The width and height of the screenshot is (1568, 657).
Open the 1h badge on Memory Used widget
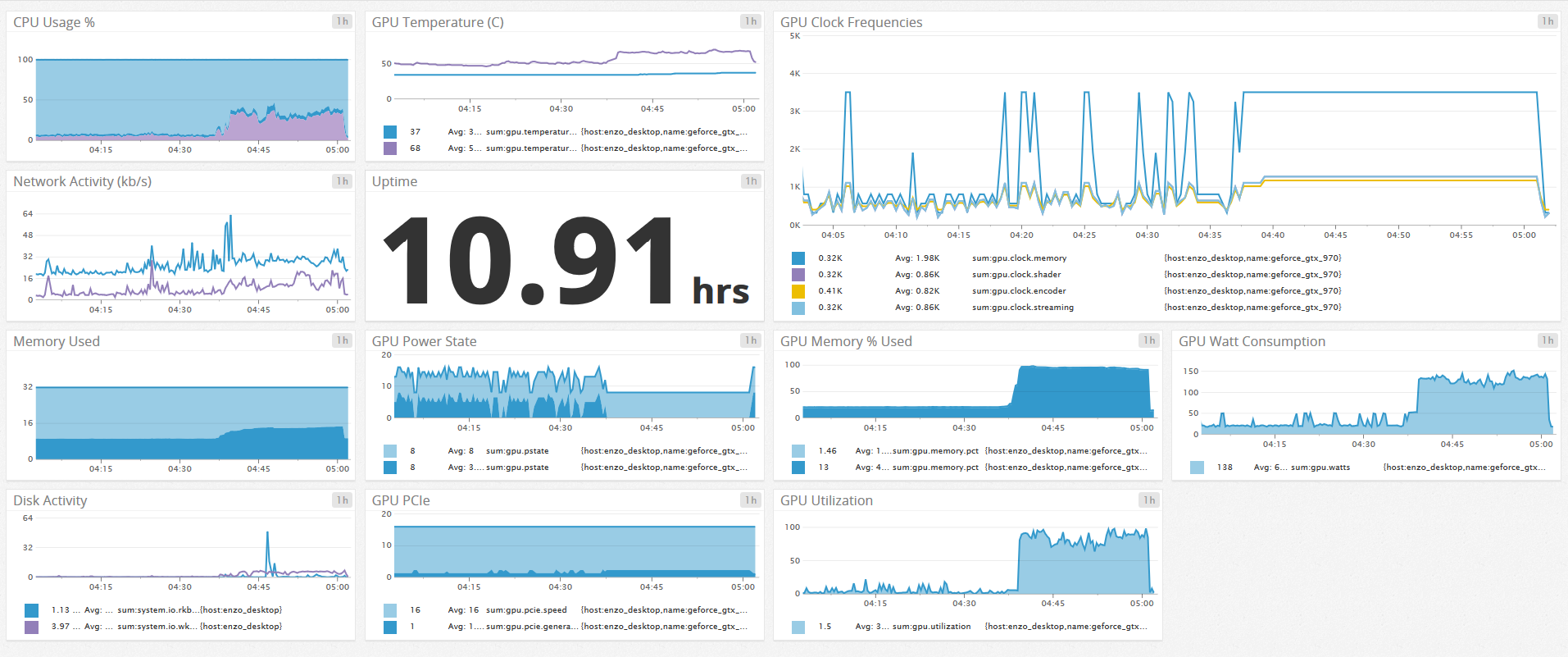(x=342, y=340)
